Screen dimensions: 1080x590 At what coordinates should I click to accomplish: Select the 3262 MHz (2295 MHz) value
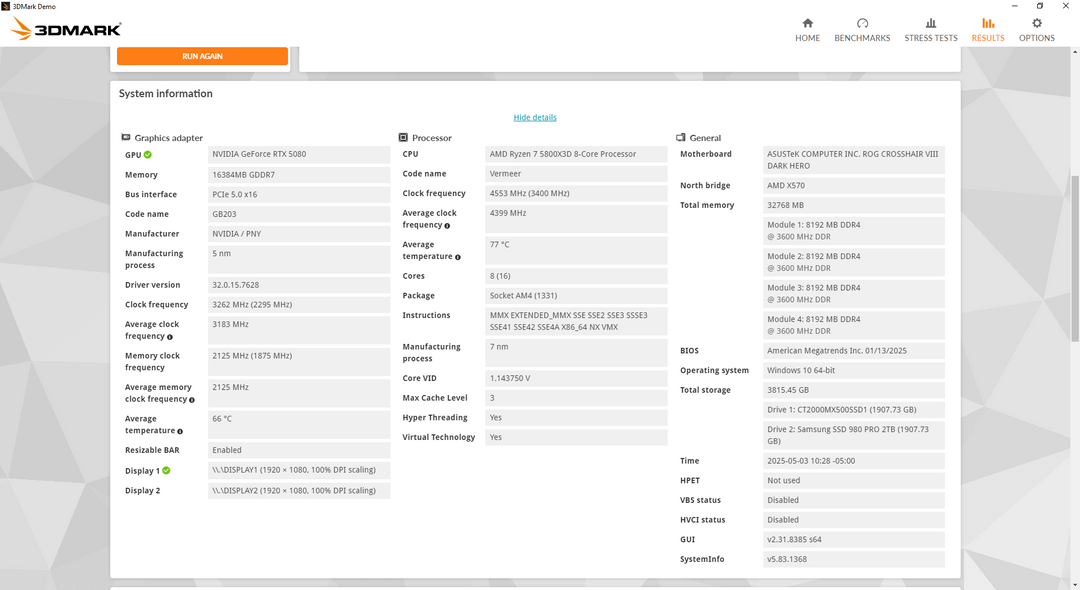point(299,304)
